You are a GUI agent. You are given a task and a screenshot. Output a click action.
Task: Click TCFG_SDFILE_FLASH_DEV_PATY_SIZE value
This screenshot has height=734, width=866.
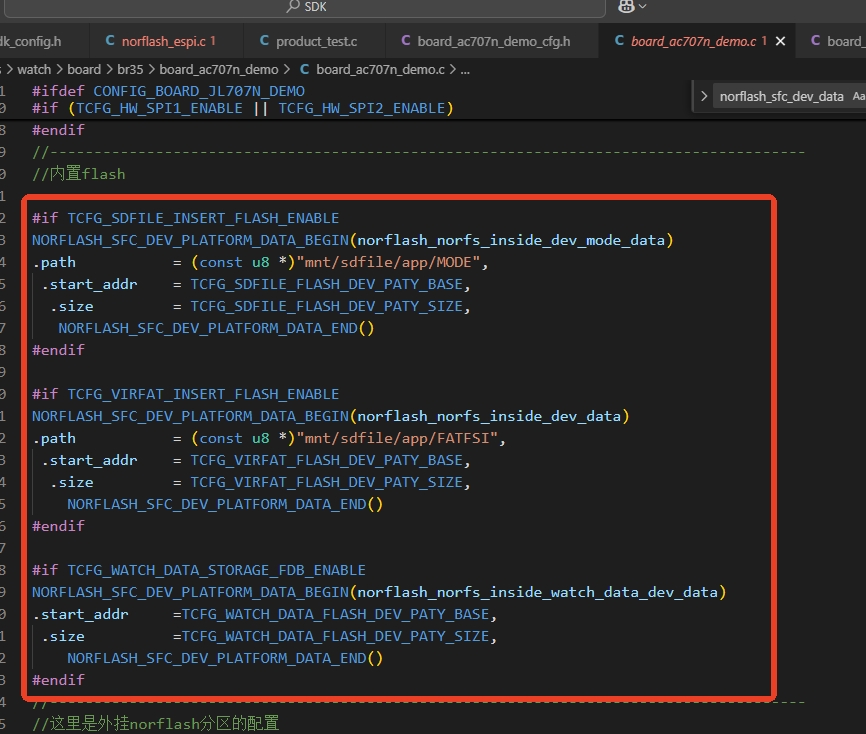tap(326, 307)
